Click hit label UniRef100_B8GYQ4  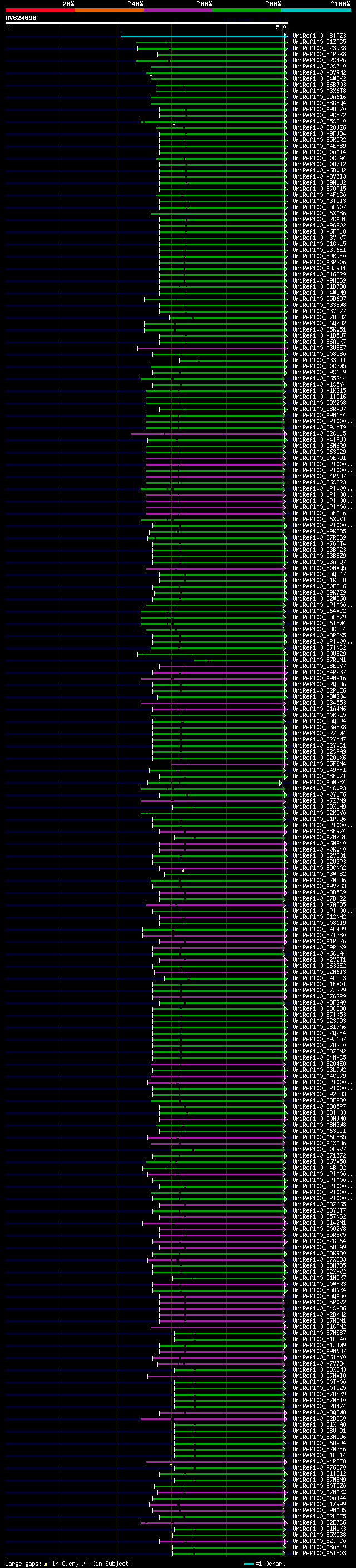tap(319, 103)
